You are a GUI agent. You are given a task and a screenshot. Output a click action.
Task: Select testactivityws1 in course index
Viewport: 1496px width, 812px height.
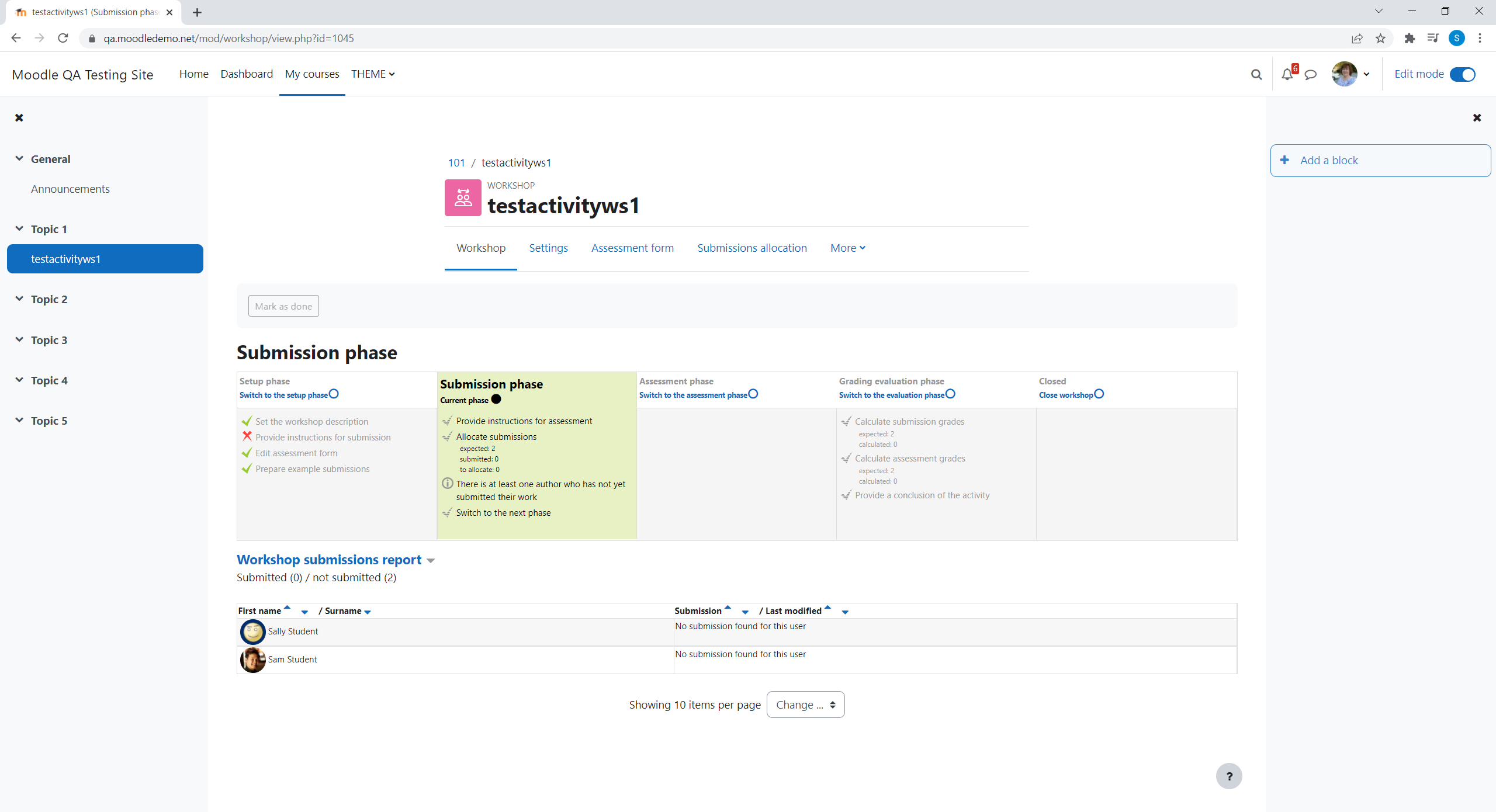105,259
